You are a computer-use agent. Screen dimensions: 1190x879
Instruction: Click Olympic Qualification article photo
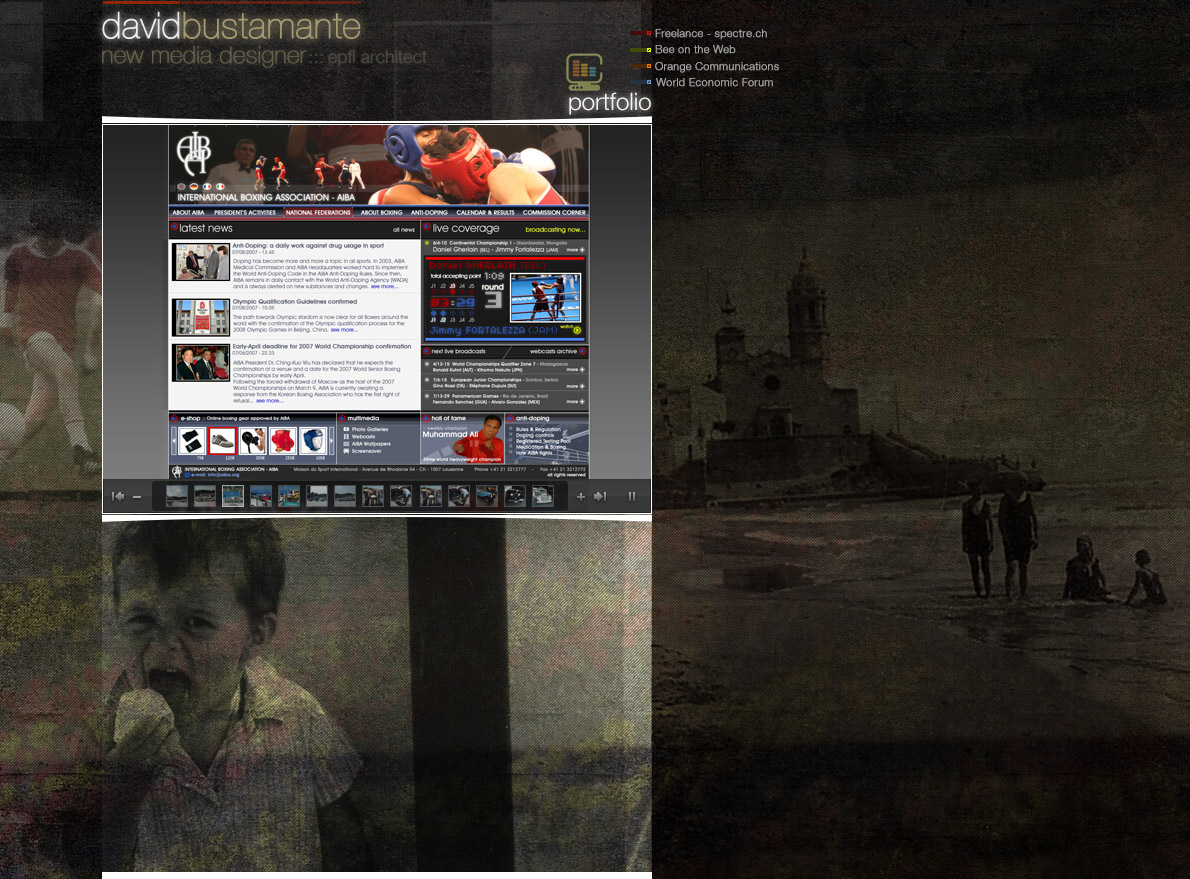tap(200, 317)
